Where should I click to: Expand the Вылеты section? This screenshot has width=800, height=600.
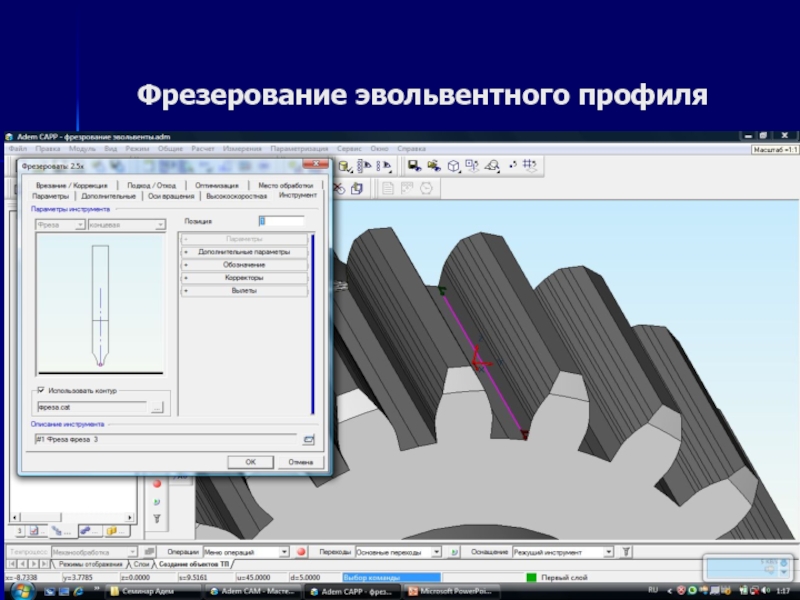tap(244, 291)
